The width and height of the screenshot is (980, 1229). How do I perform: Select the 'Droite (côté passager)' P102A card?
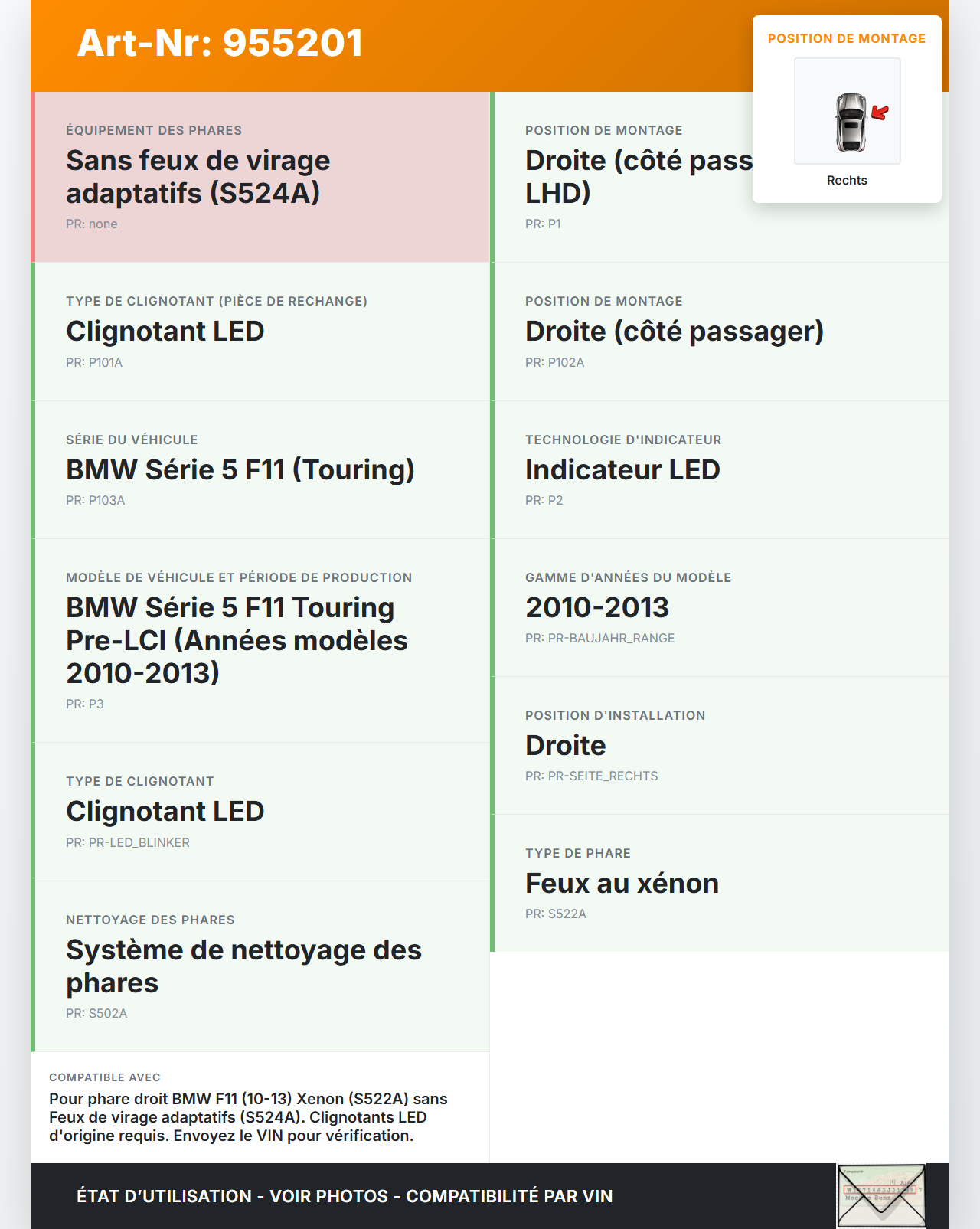720,332
